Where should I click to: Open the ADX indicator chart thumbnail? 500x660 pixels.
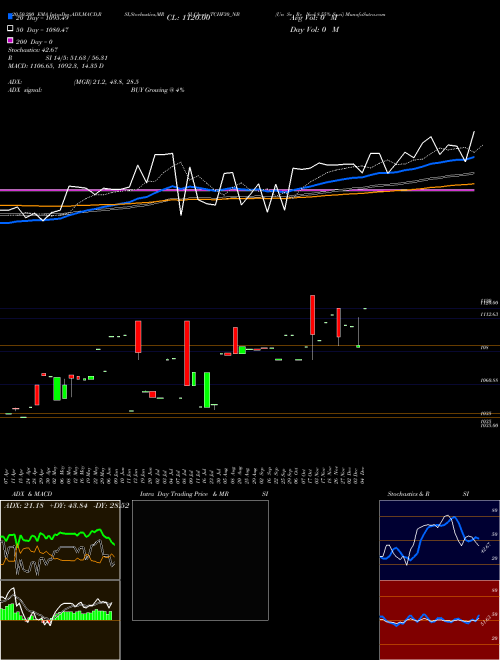point(60,540)
